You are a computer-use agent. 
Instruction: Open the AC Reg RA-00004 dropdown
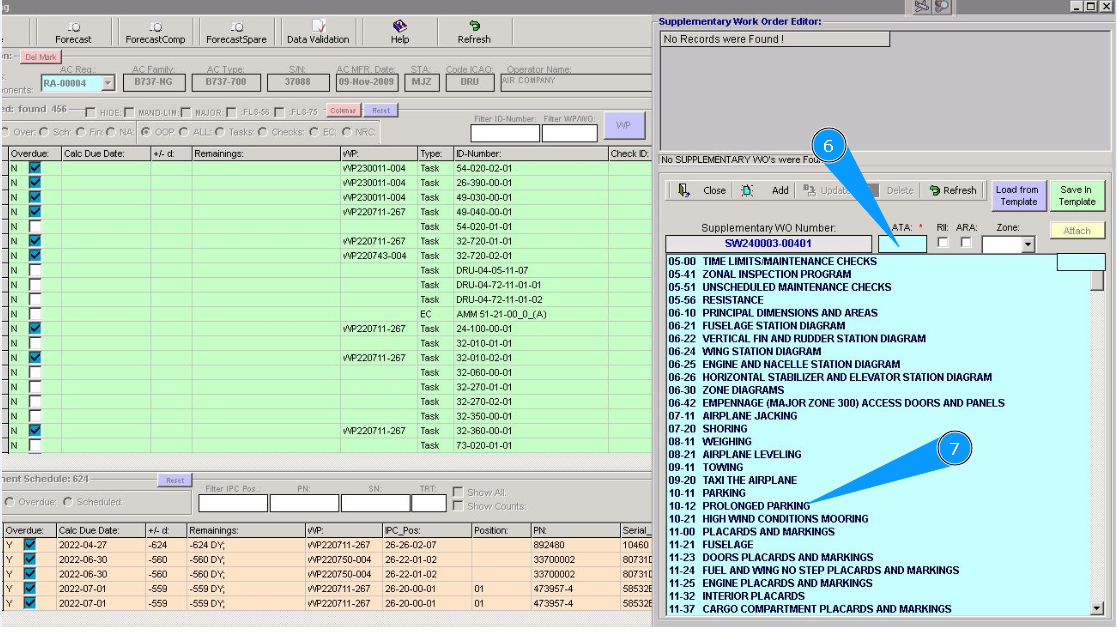tap(108, 84)
